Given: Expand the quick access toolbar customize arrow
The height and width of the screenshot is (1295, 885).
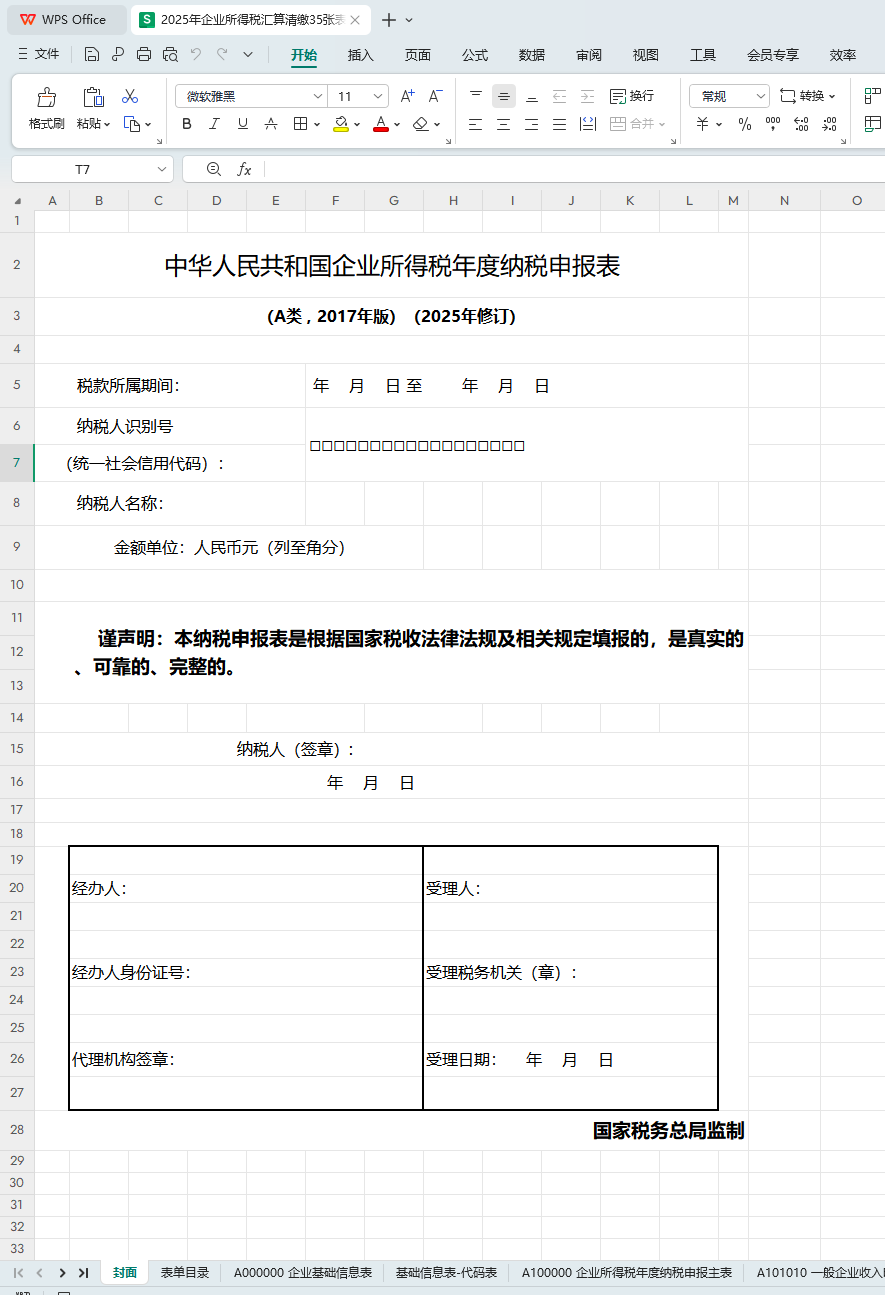Looking at the screenshot, I should tap(248, 55).
